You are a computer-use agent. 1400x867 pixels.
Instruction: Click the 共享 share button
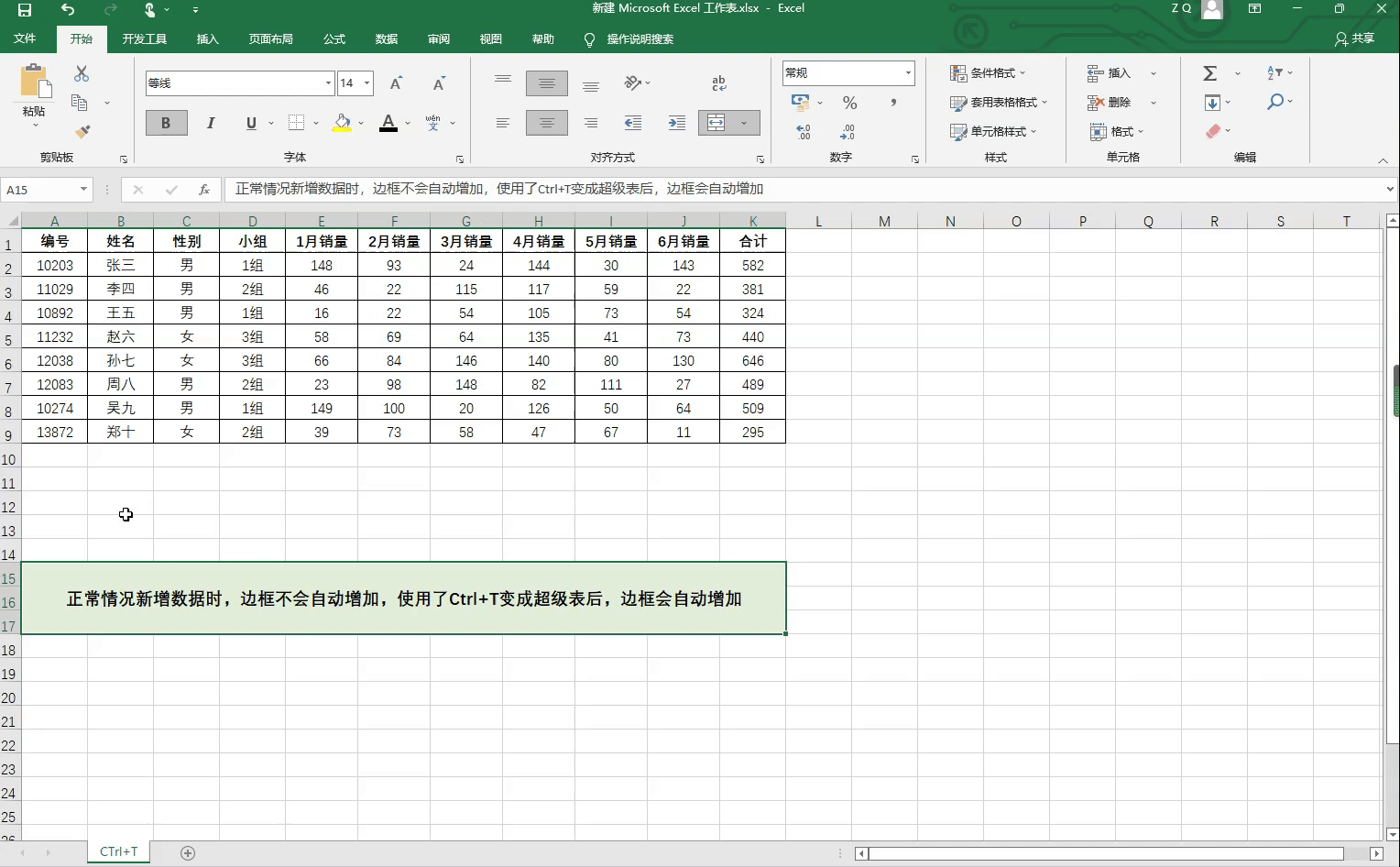tap(1355, 38)
